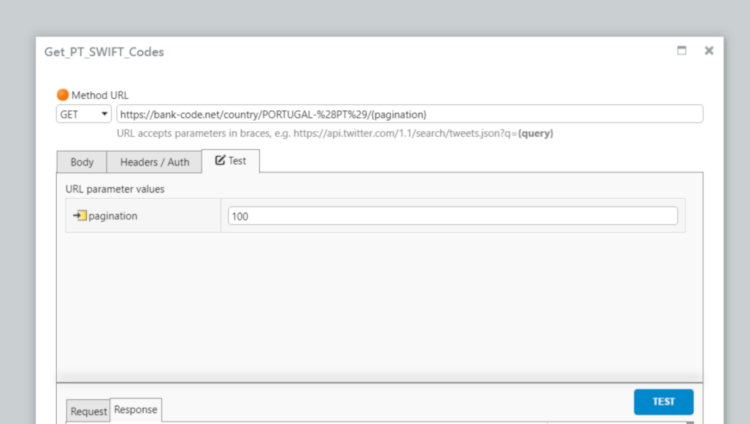This screenshot has width=750, height=424.
Task: Click the 'URL accepts parameters in braces' hint
Action: [335, 134]
